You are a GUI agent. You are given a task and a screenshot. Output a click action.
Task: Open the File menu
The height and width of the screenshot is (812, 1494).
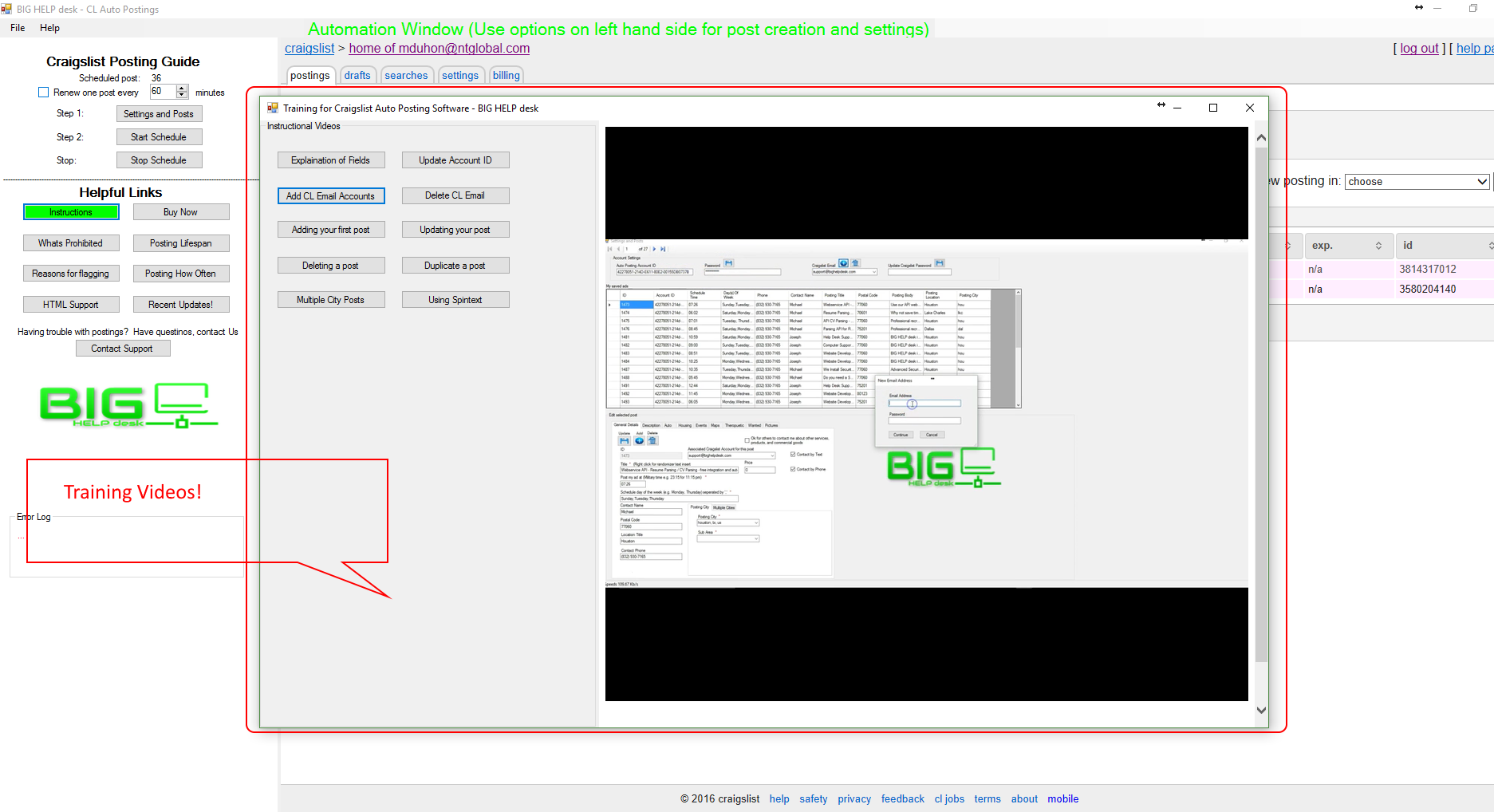(18, 28)
